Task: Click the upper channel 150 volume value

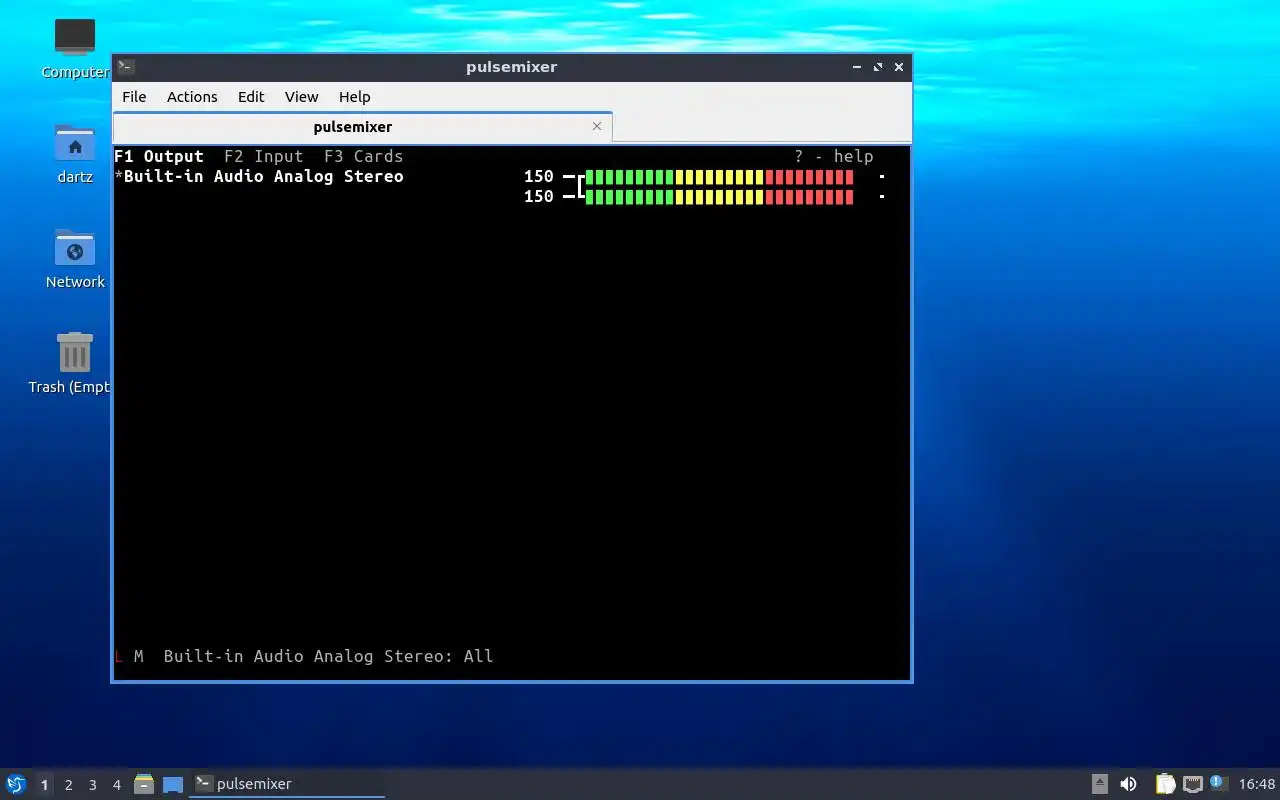Action: click(x=539, y=176)
